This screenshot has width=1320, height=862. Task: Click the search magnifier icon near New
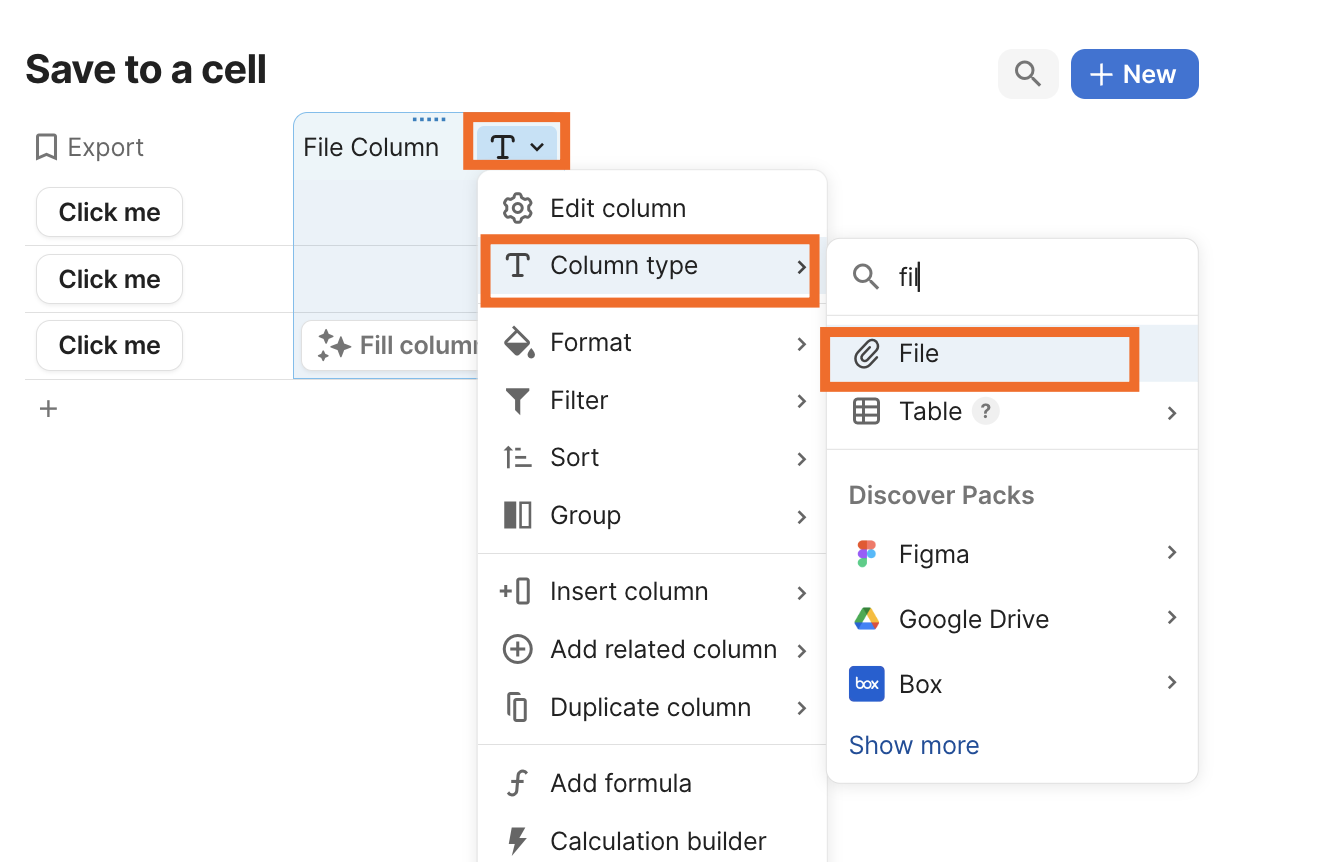pyautogui.click(x=1028, y=74)
